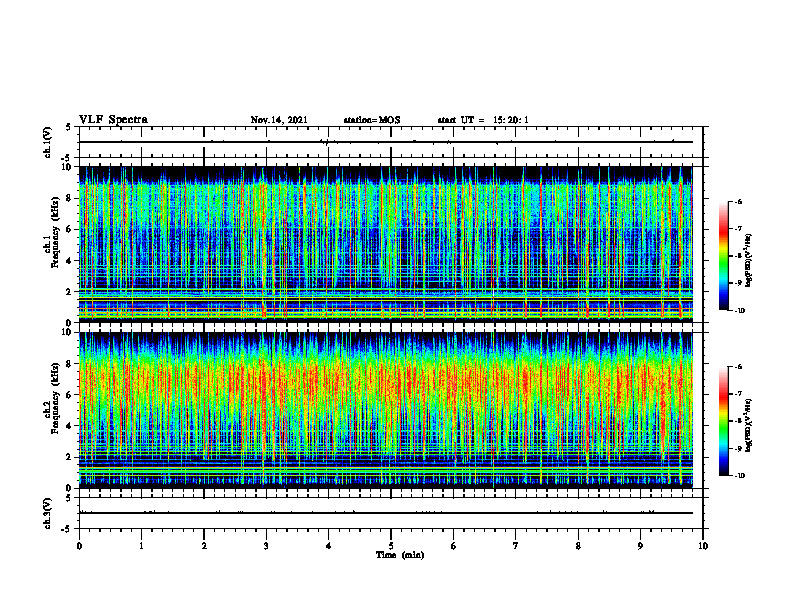Click the ch.1 spectrogram plot area
Screen dimensions: 792x612
[x=386, y=244]
